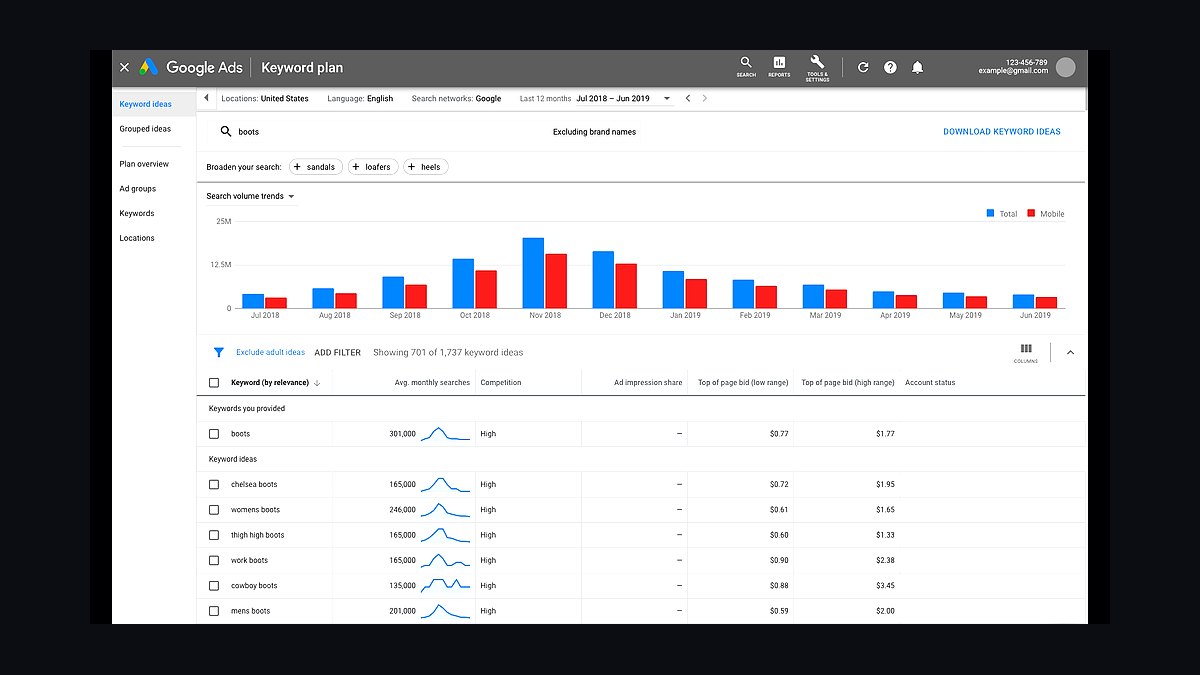Viewport: 1200px width, 675px height.
Task: Open the Ad groups section
Action: point(138,189)
